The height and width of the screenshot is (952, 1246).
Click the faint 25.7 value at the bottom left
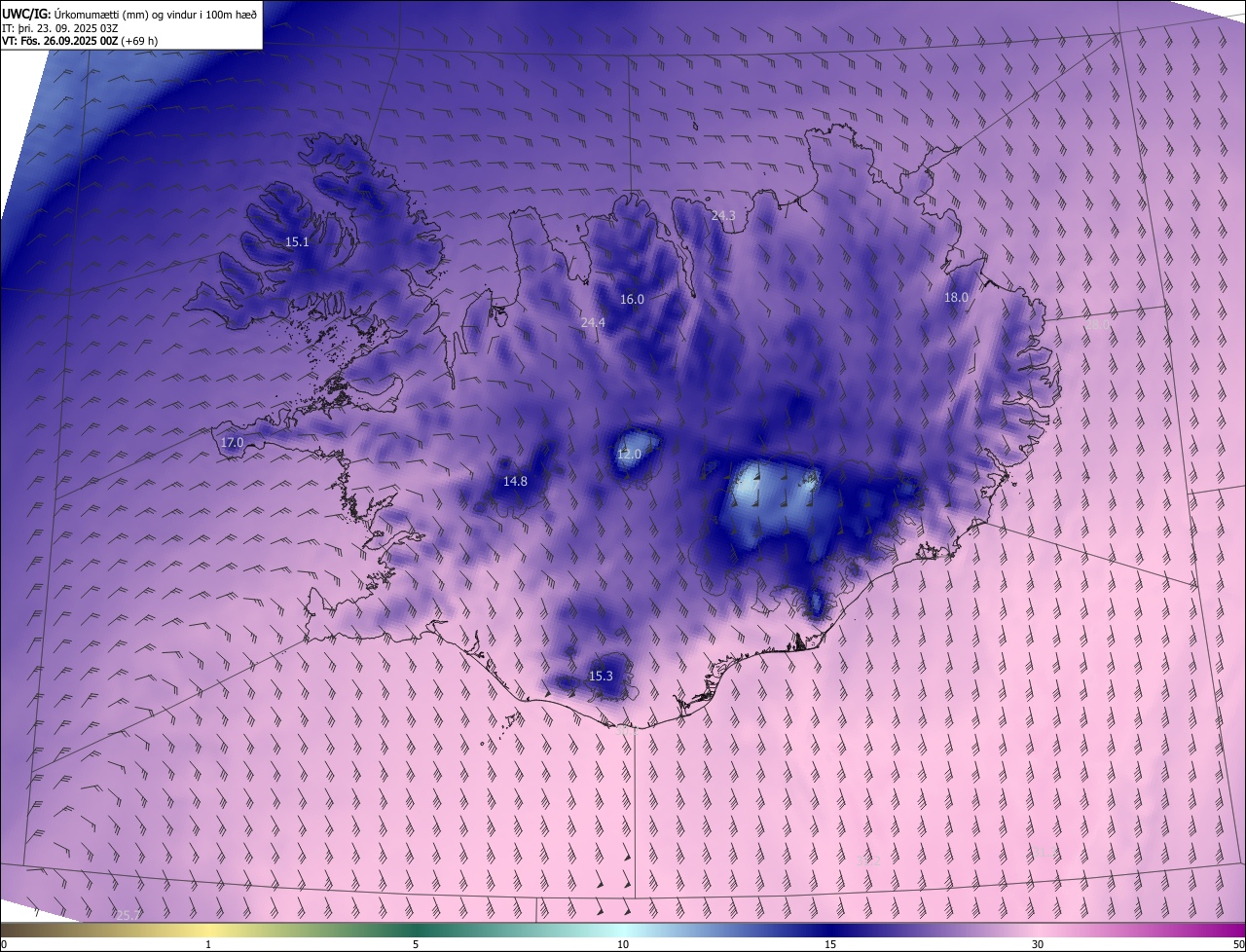[x=128, y=915]
